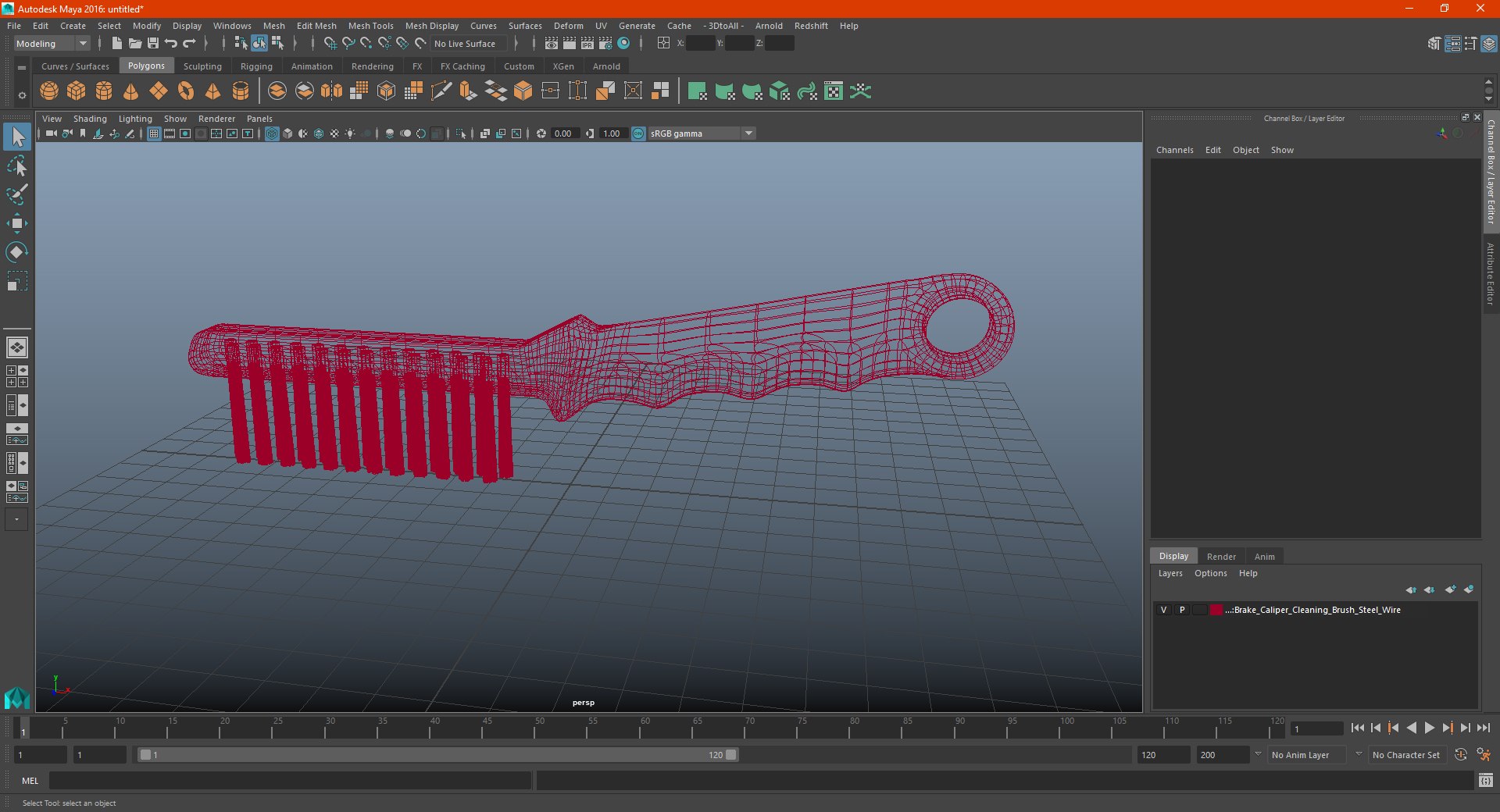Save the scene with the disk icon
The width and height of the screenshot is (1500, 812).
[153, 44]
